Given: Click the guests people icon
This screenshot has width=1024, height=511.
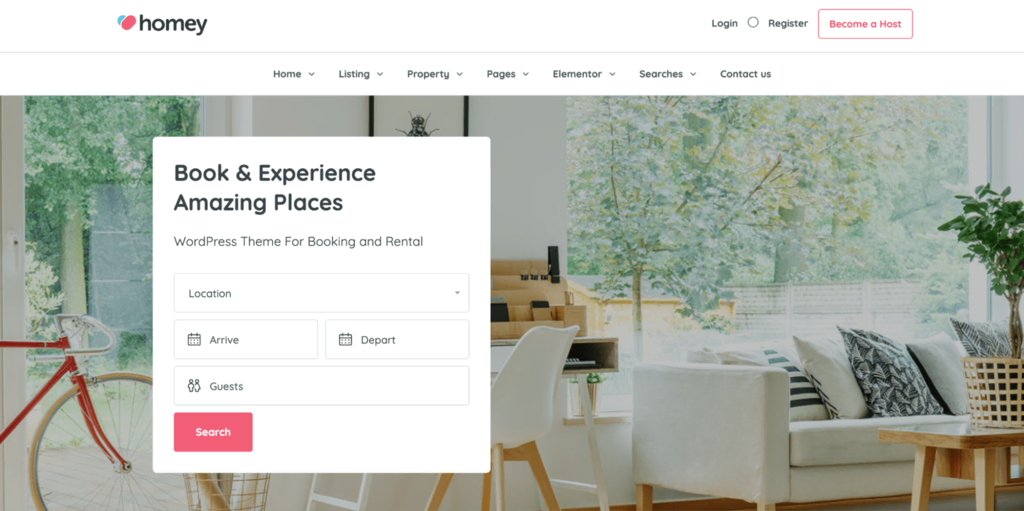Looking at the screenshot, I should (x=194, y=386).
